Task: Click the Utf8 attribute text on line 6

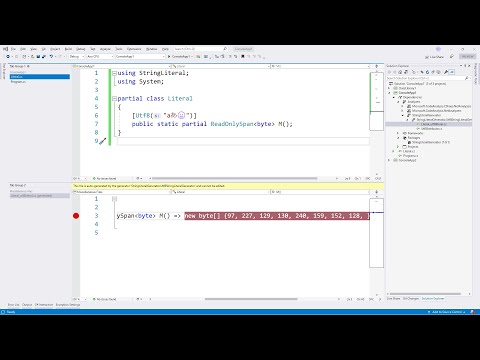Action: tap(142, 115)
